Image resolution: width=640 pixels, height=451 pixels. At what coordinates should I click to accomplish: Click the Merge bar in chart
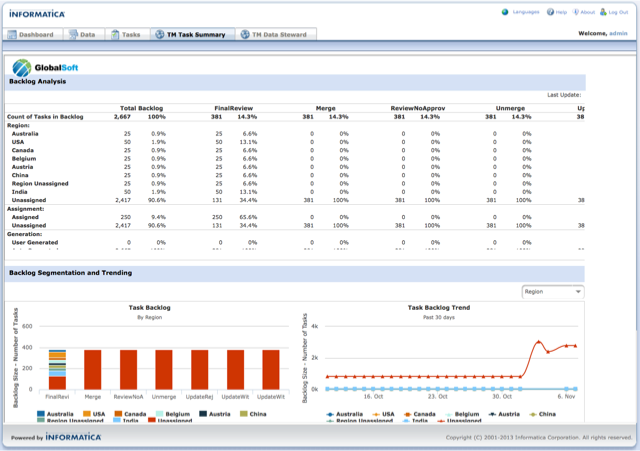[93, 369]
